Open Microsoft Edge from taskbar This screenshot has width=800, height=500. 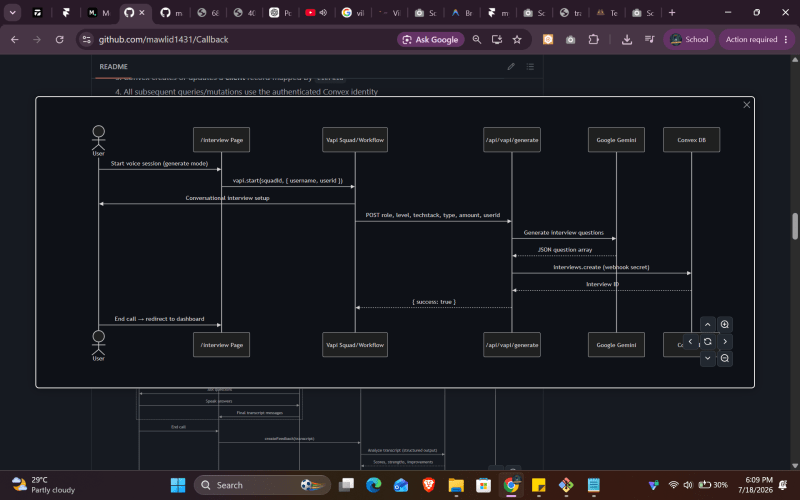click(x=373, y=485)
